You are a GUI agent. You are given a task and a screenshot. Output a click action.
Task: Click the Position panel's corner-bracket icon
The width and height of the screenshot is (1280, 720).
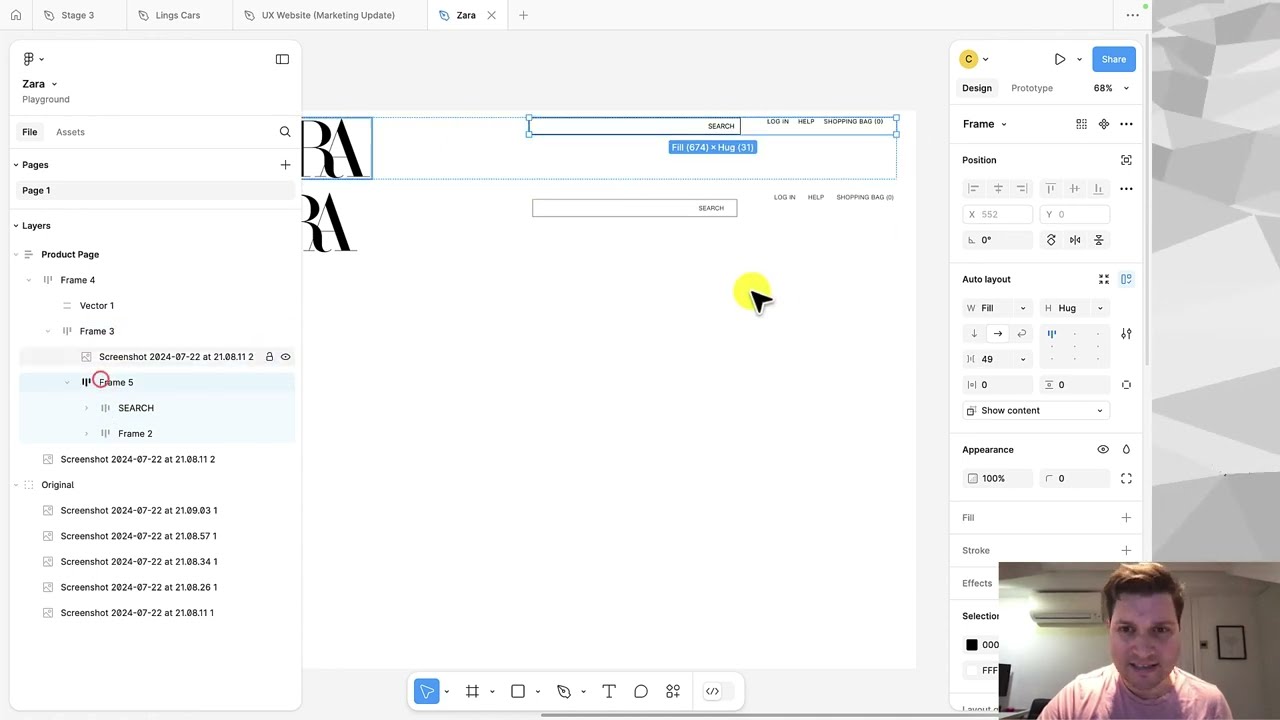click(1126, 160)
